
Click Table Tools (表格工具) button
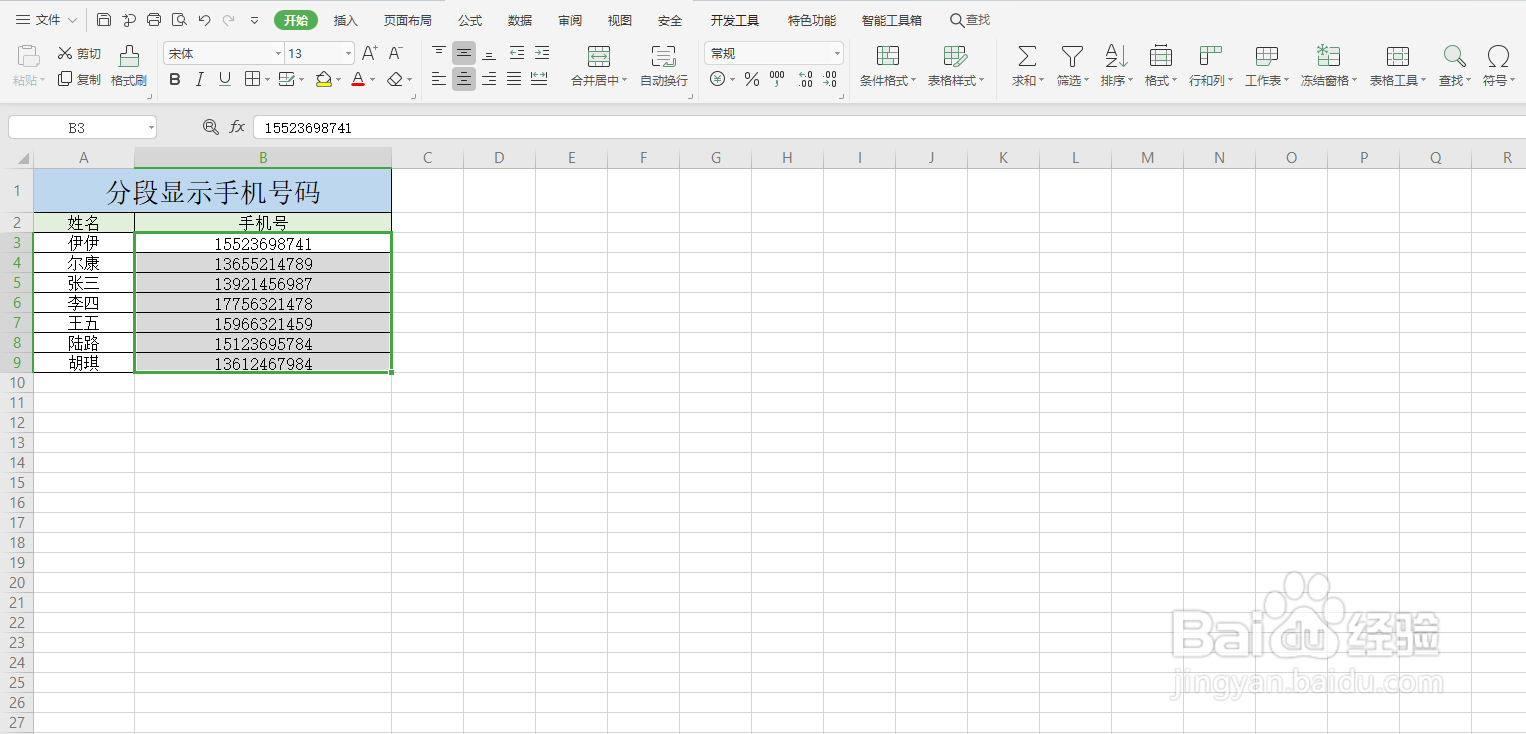tap(1398, 66)
